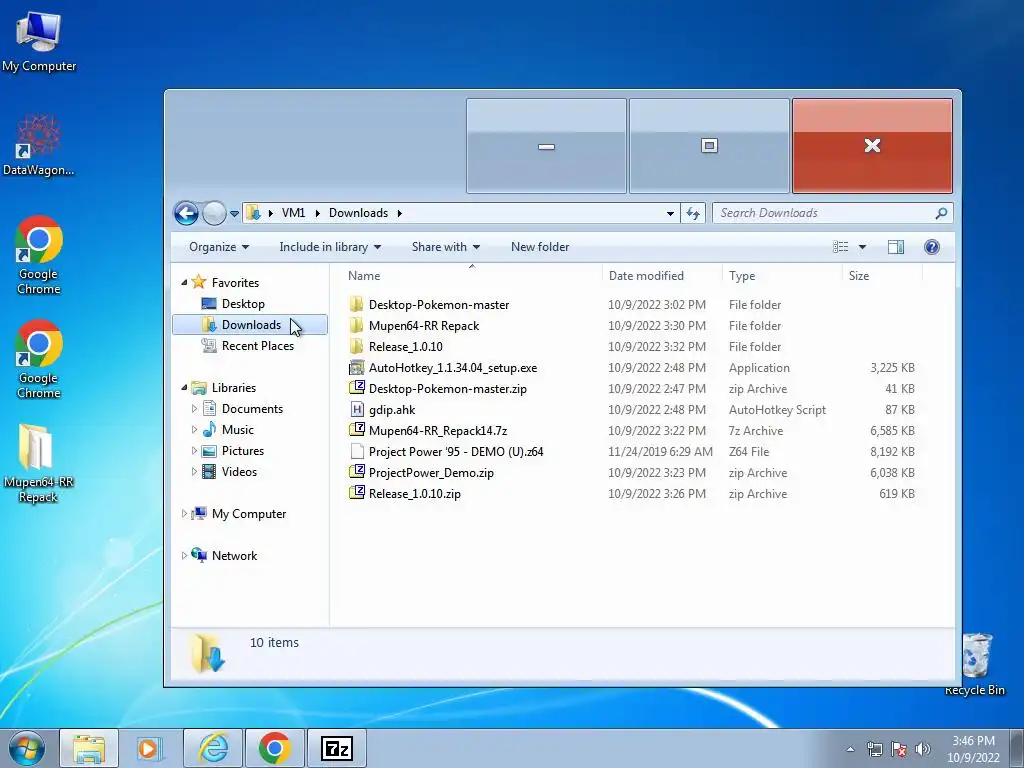
Task: Click the Change your view icon
Action: point(840,247)
